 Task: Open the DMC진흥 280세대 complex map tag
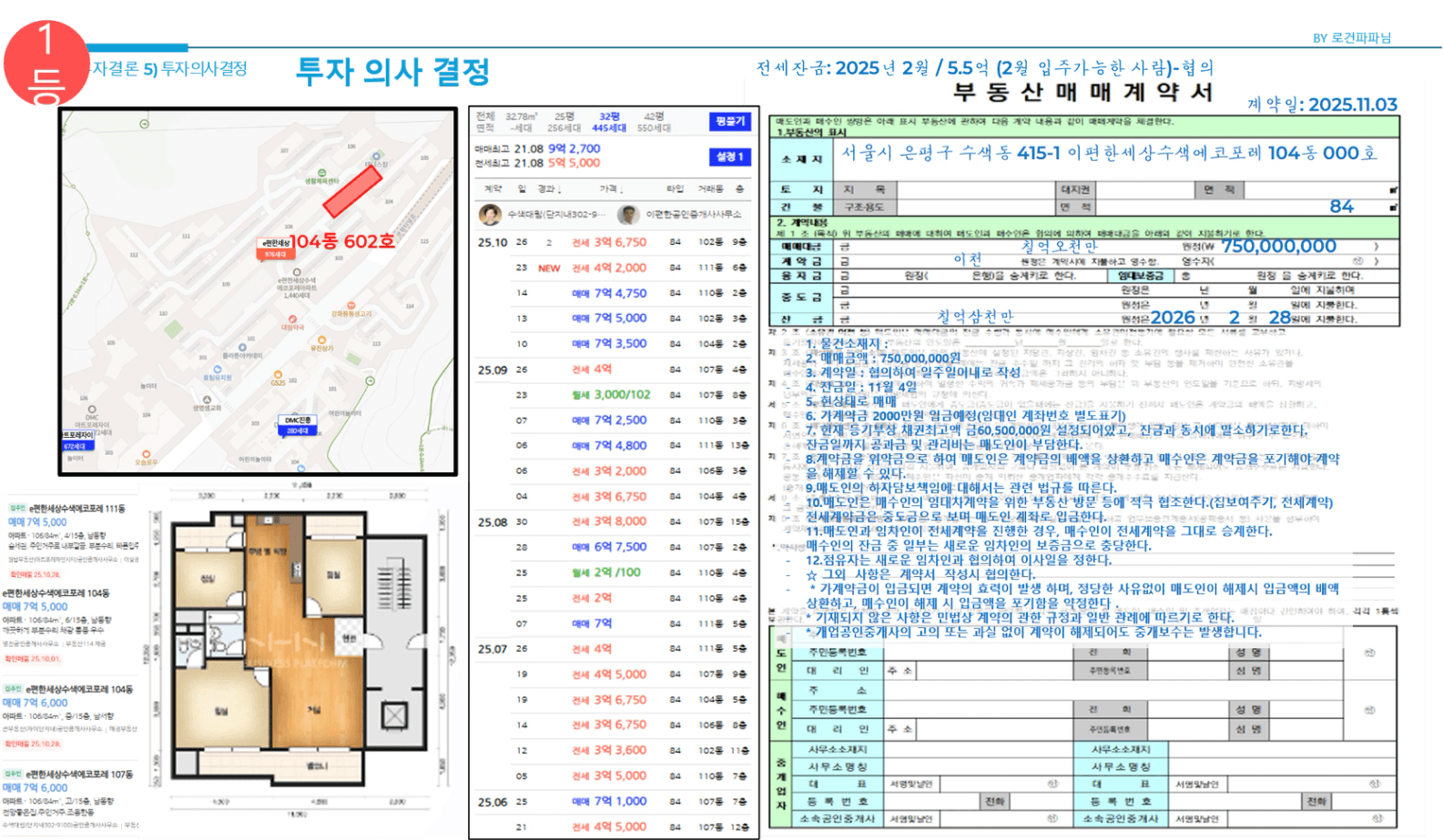tap(299, 425)
